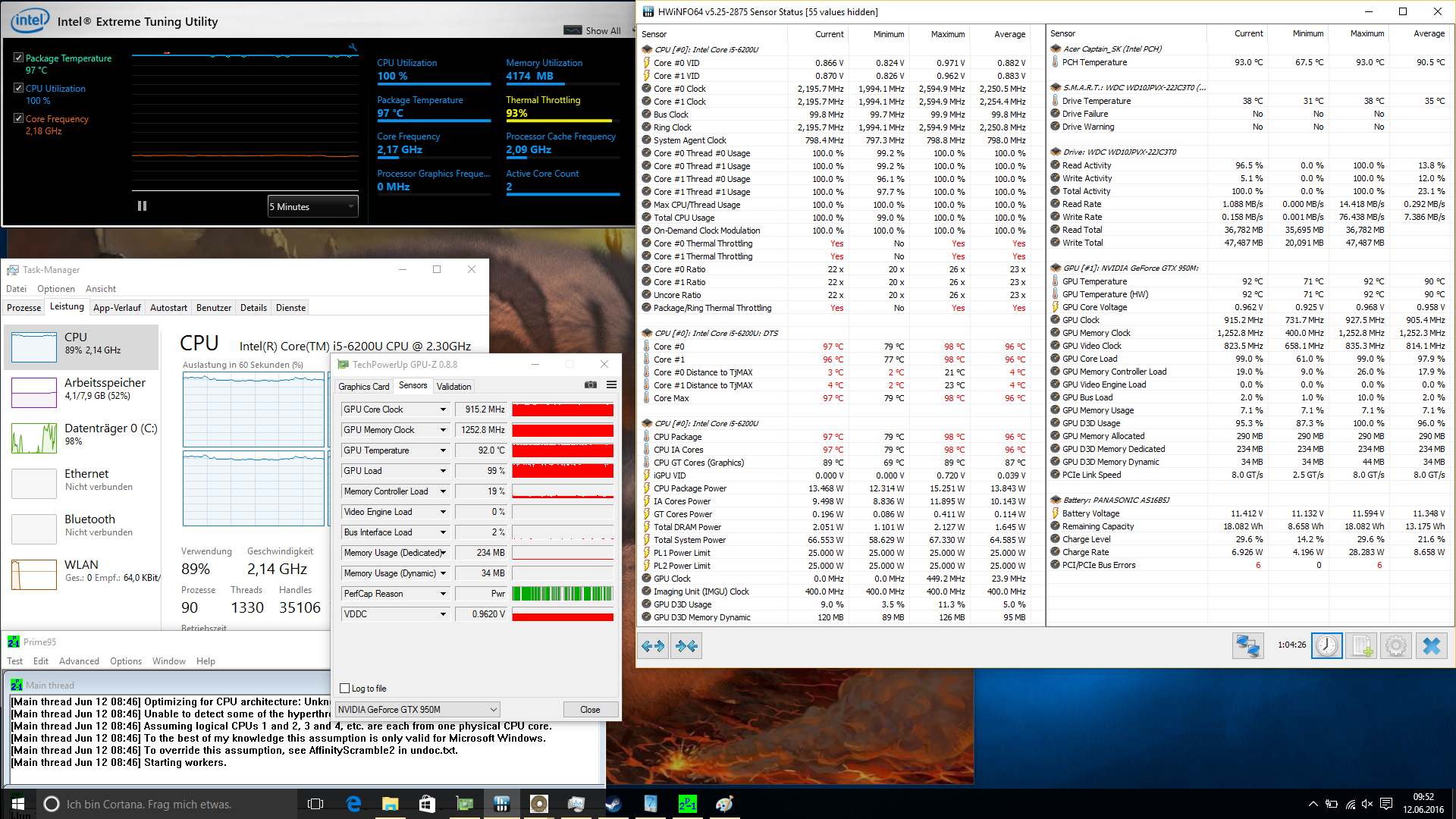Click the collapse columns arrows icon in HWiNFO
Image resolution: width=1456 pixels, height=819 pixels.
point(686,645)
